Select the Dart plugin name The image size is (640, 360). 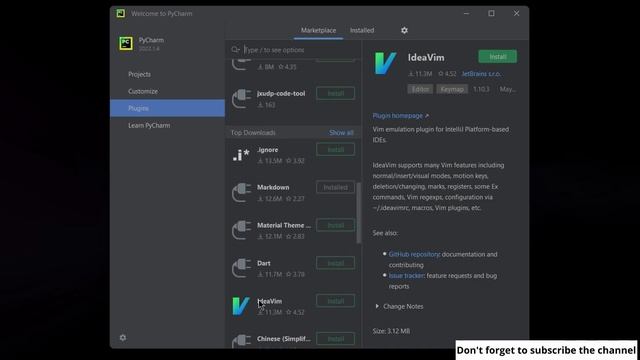click(264, 263)
